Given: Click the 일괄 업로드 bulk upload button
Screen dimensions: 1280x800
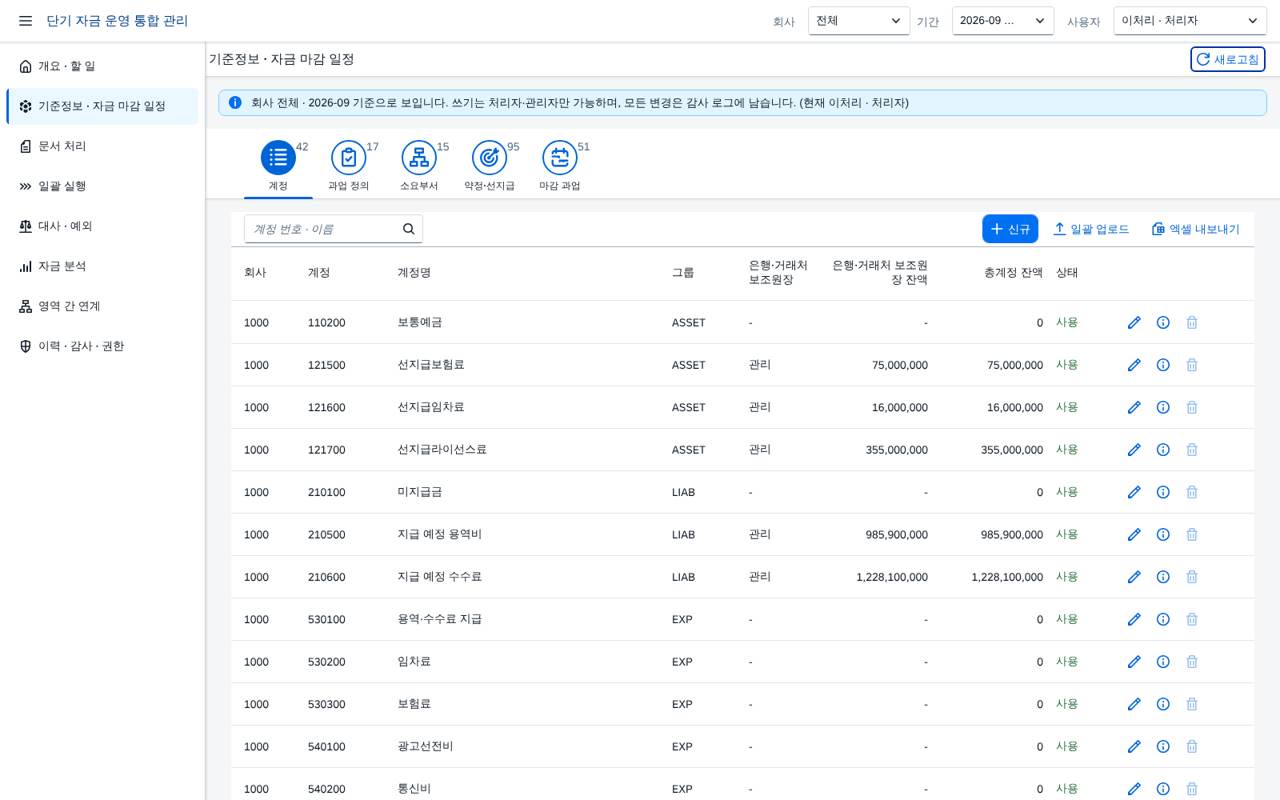Looking at the screenshot, I should pyautogui.click(x=1091, y=229).
